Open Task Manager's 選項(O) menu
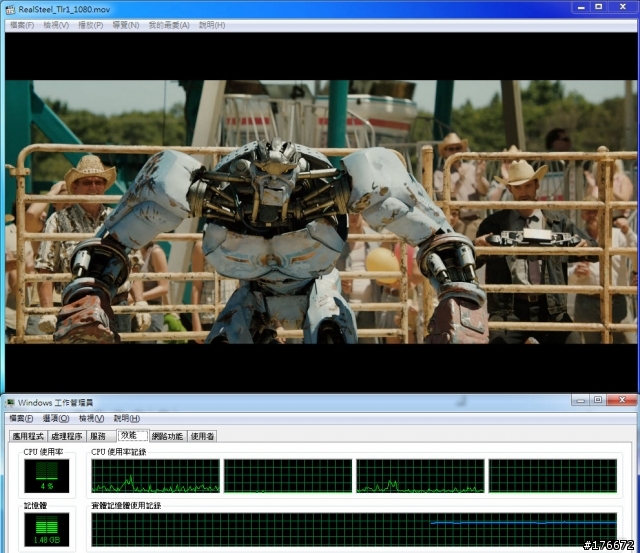The width and height of the screenshot is (640, 553). tap(56, 418)
